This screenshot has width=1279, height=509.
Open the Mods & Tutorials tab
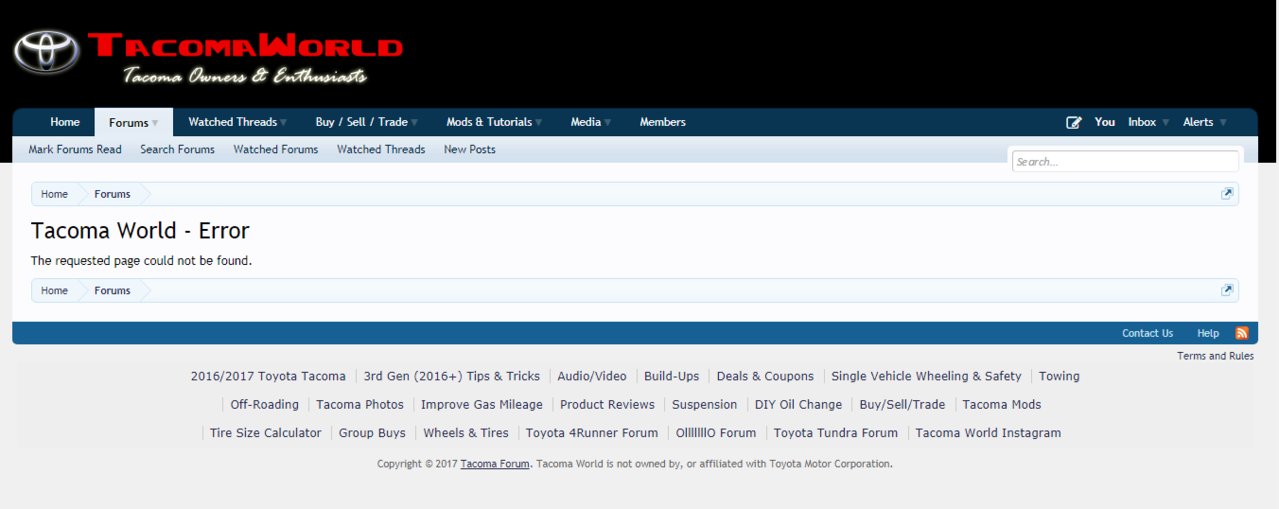point(489,122)
